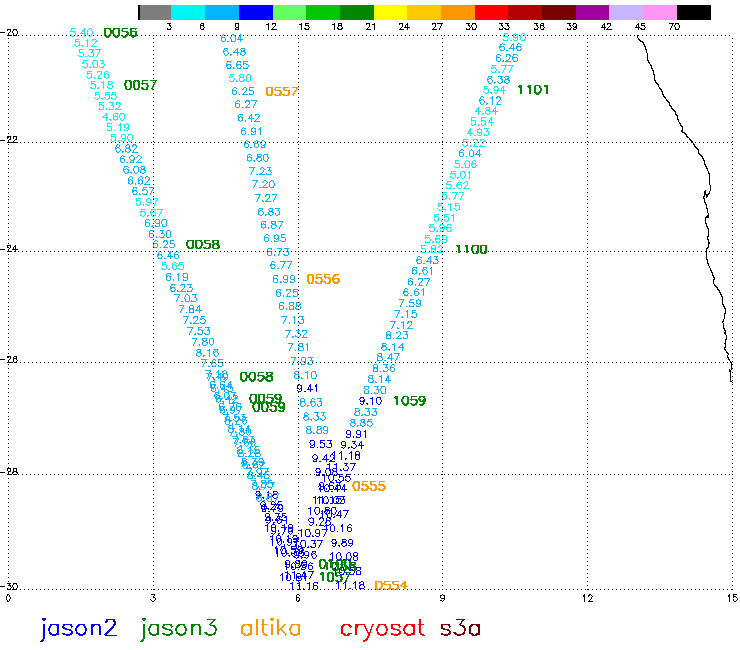The height and width of the screenshot is (650, 740).
Task: Click the jason3 legend label
Action: point(179,629)
